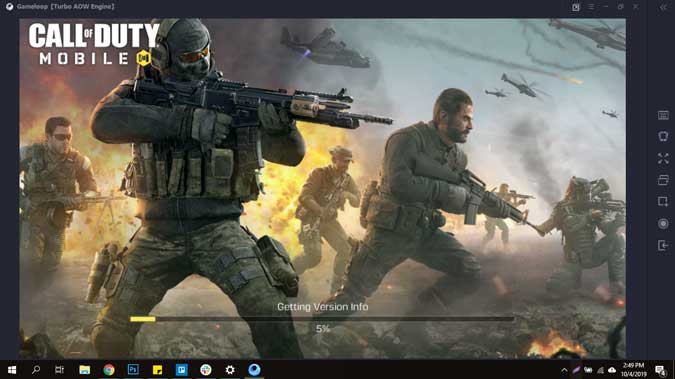Launch Google Chrome from the taskbar

(x=109, y=370)
